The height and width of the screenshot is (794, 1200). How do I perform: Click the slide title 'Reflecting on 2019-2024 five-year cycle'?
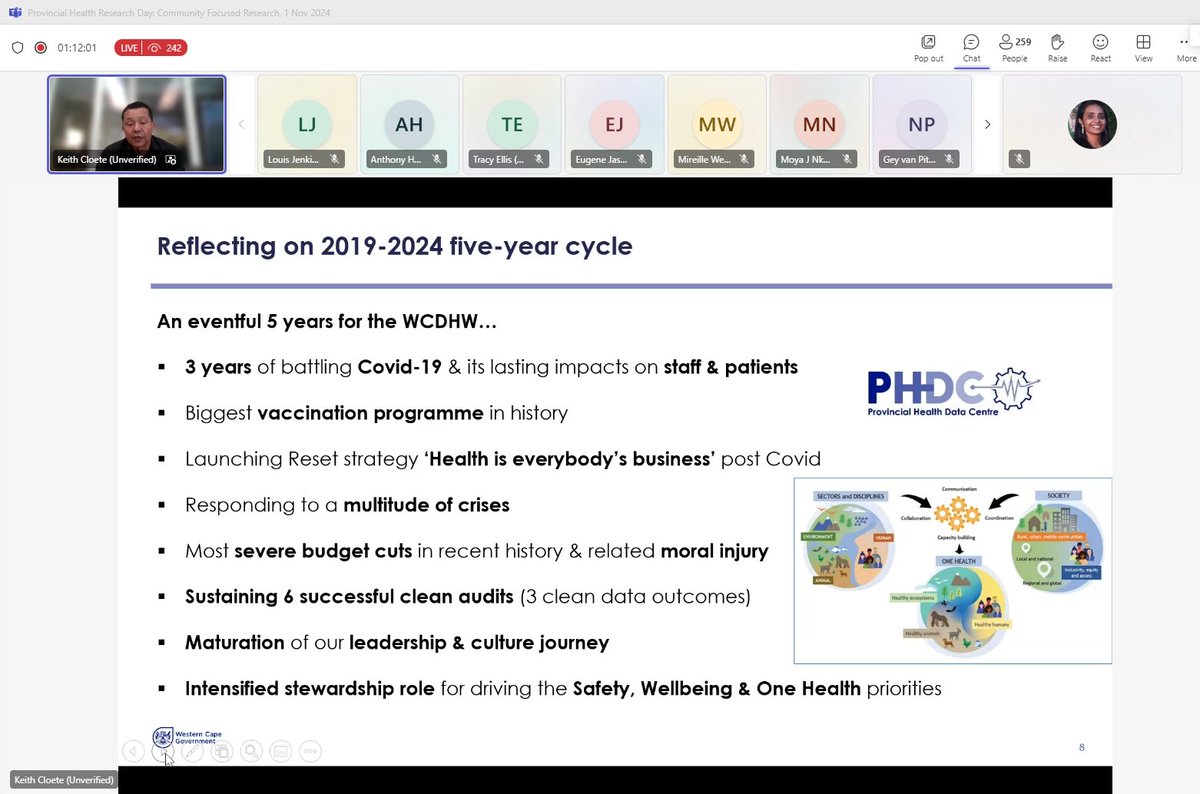pos(395,246)
